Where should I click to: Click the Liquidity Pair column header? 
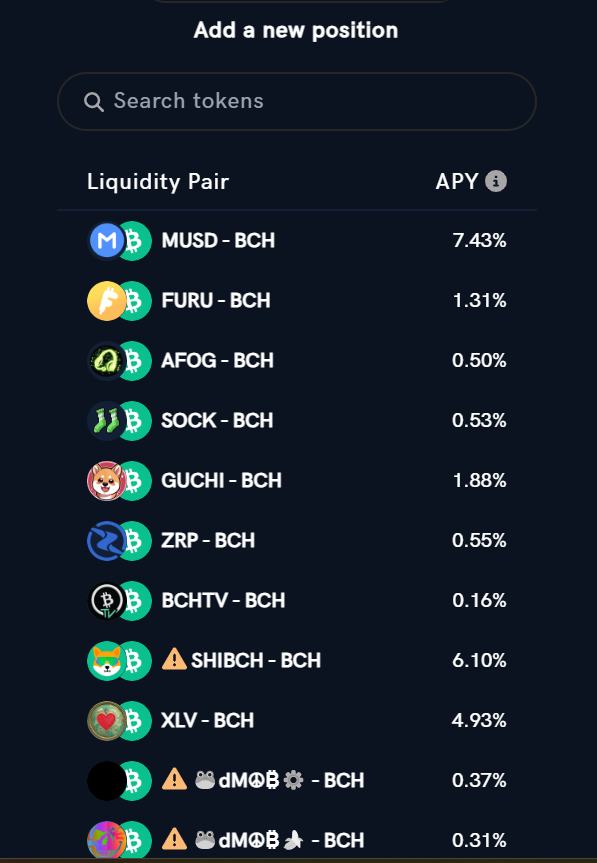point(158,182)
